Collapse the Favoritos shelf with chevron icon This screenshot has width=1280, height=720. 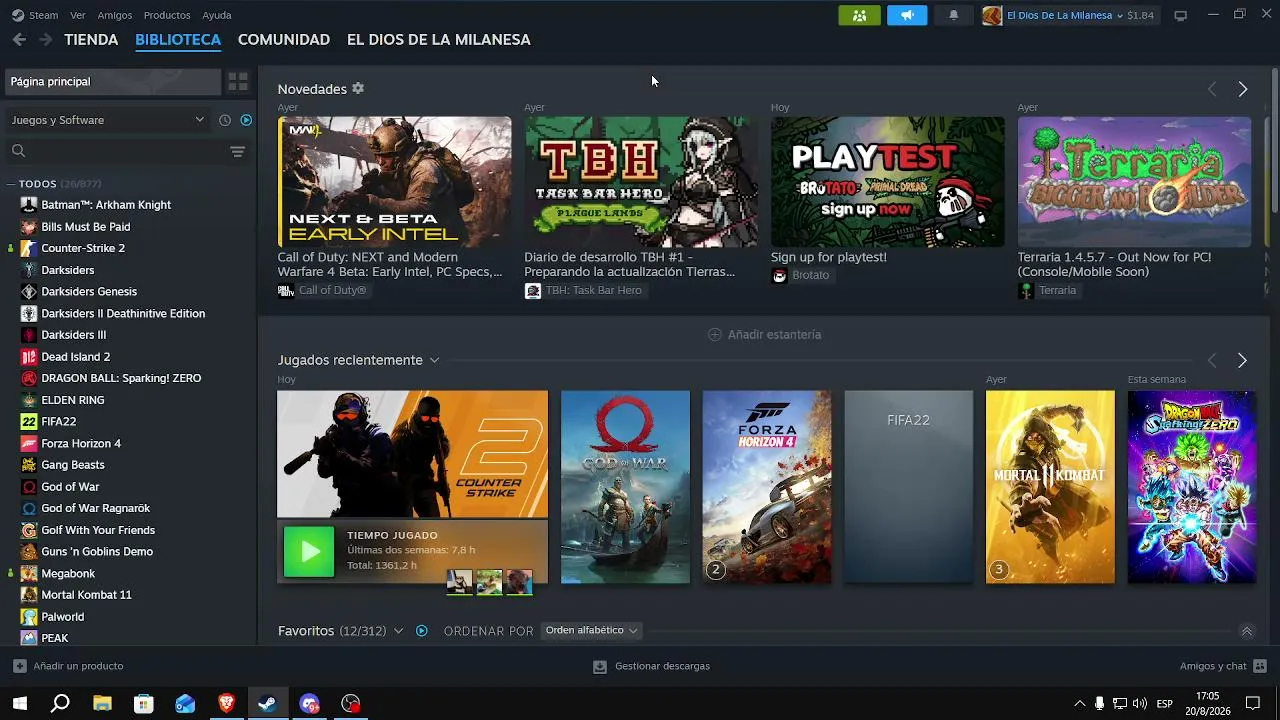pos(1246,631)
